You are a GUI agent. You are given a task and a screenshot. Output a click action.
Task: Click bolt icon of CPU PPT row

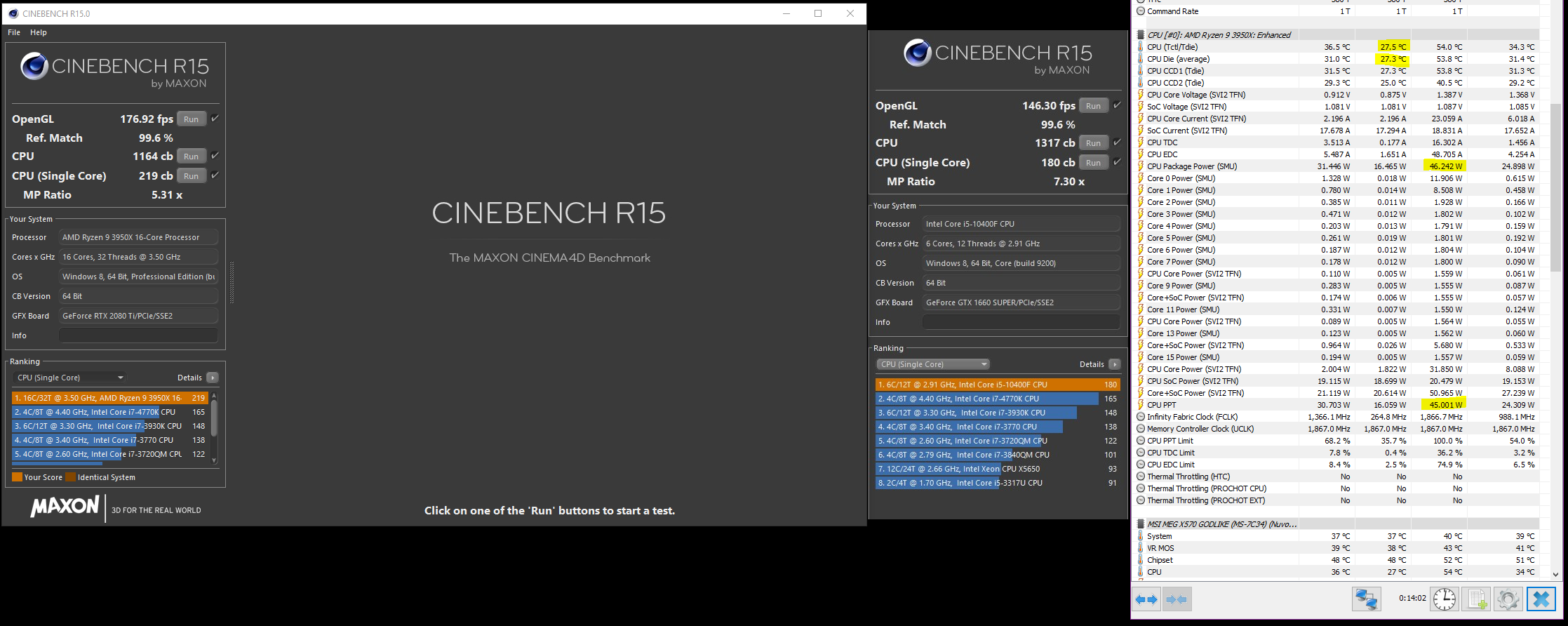tap(1141, 405)
